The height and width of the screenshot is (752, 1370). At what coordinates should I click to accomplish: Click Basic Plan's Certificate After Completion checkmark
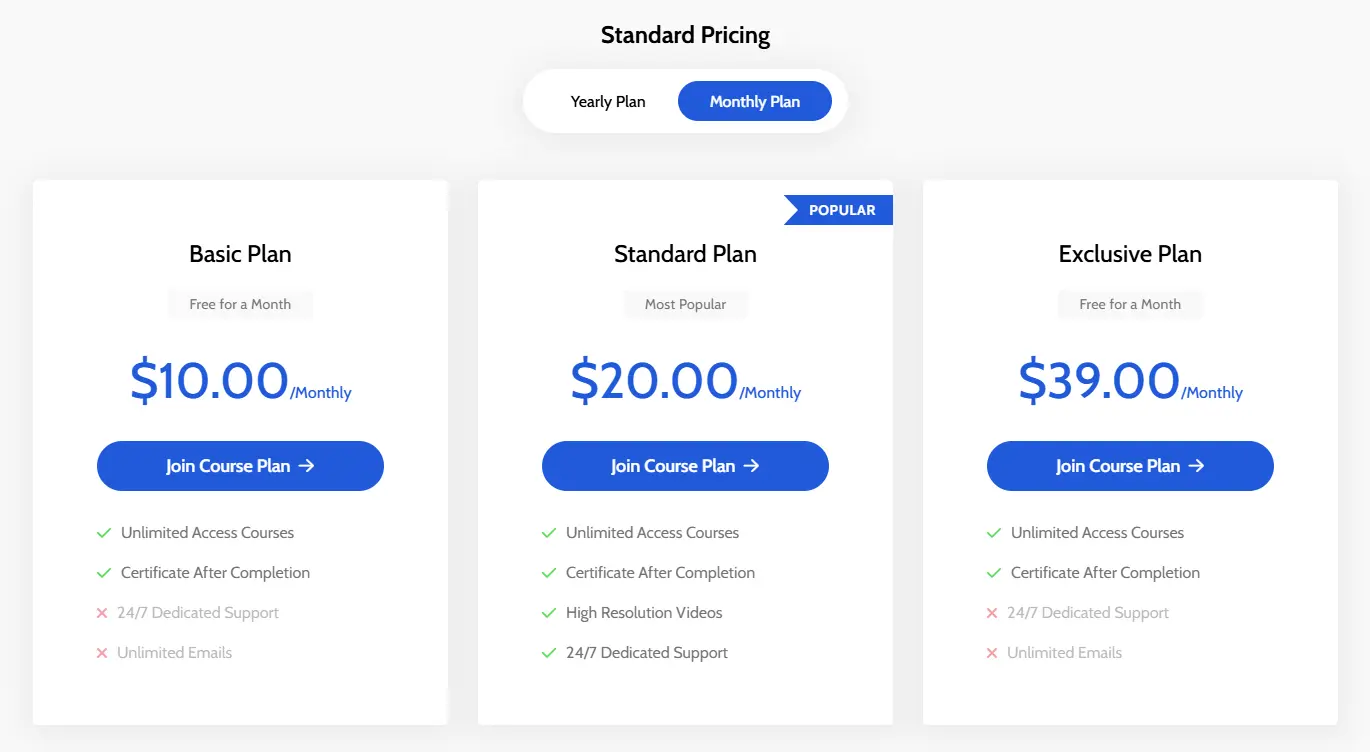(x=104, y=573)
